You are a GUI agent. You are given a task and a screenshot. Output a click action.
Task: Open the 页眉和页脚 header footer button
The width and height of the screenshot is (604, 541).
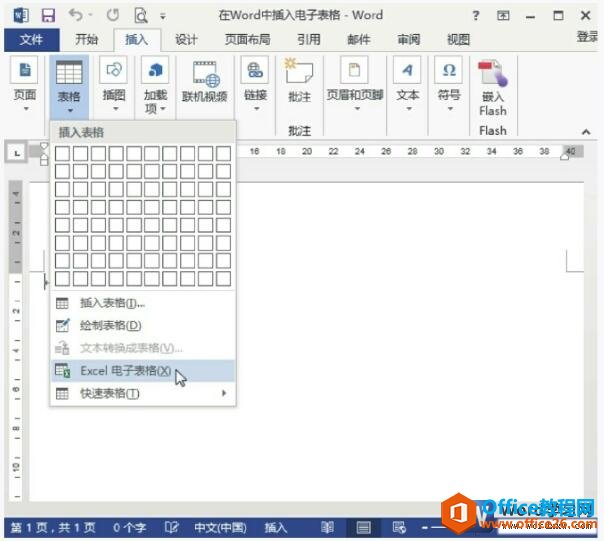click(x=355, y=85)
